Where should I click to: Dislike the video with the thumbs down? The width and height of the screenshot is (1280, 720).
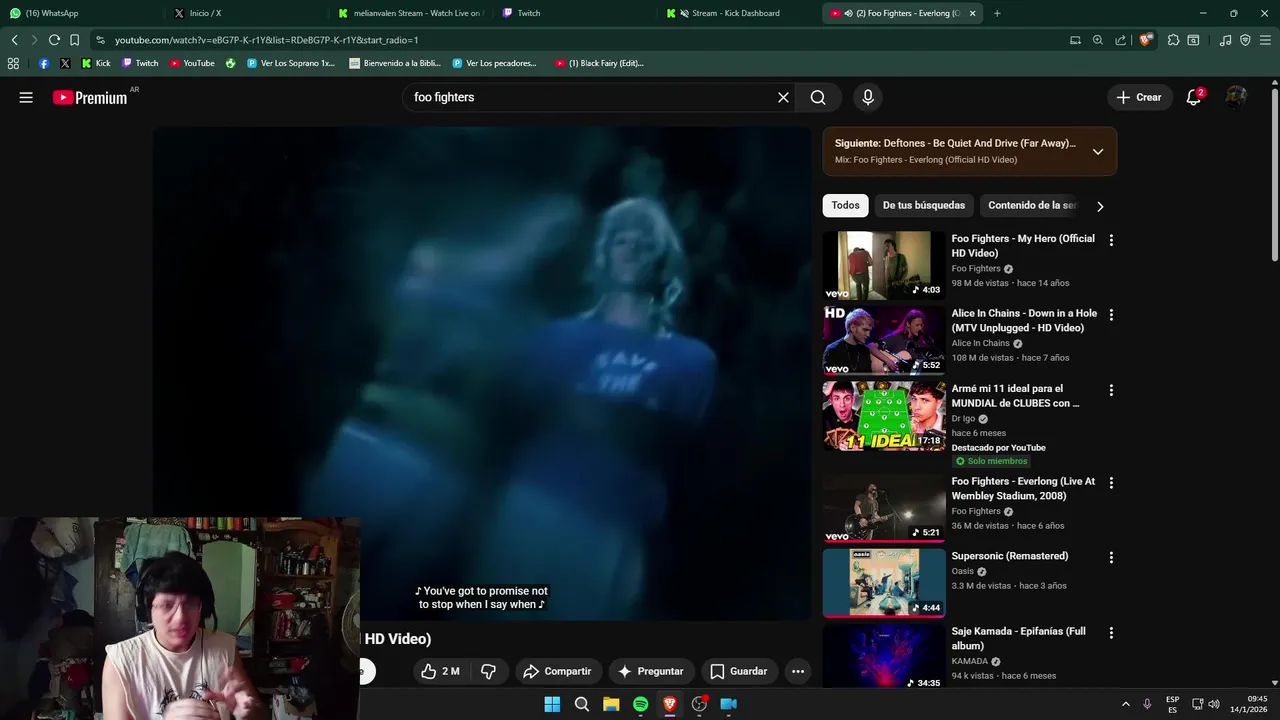pos(488,671)
